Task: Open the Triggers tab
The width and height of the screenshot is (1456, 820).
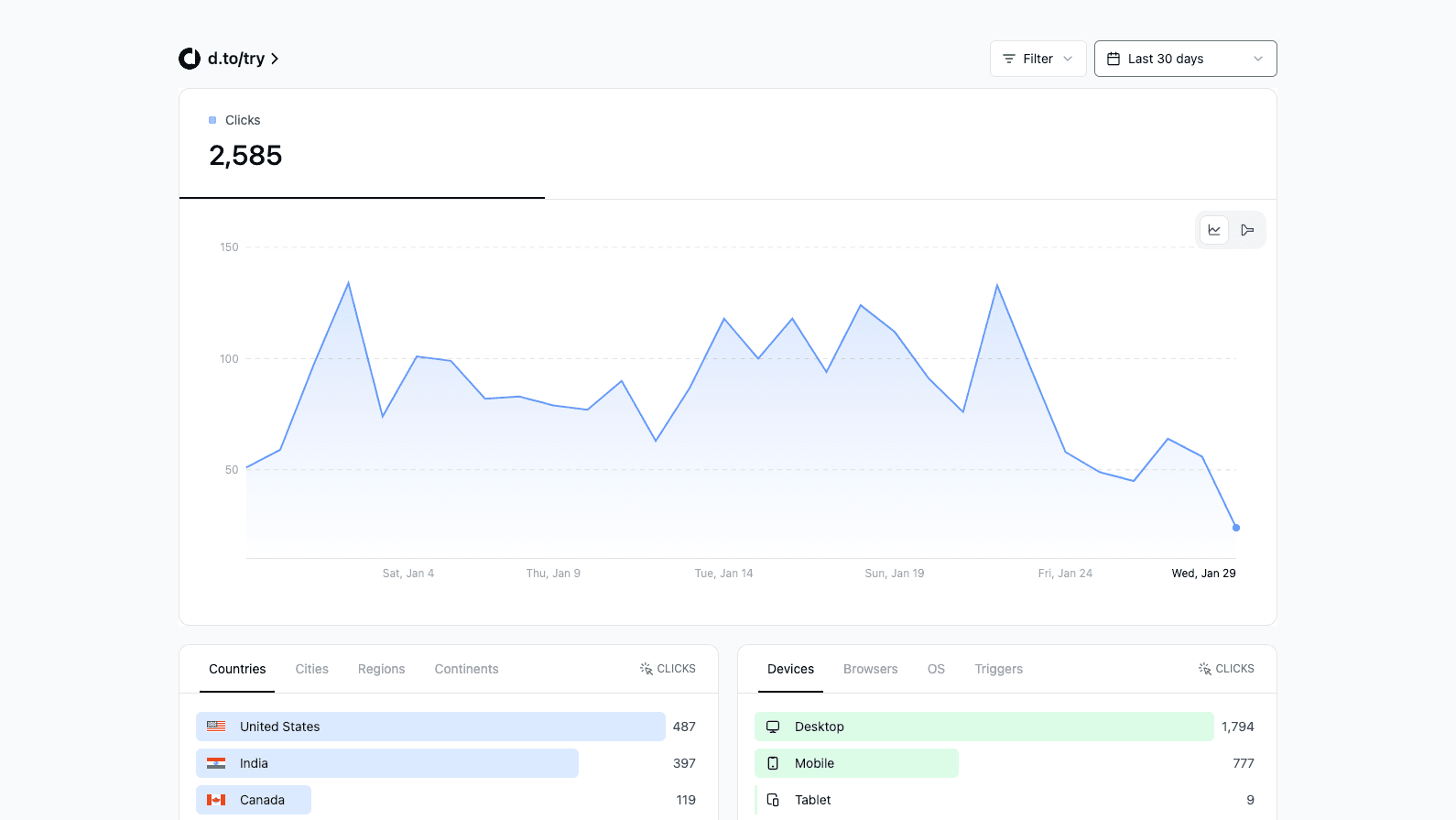Action: (x=999, y=669)
